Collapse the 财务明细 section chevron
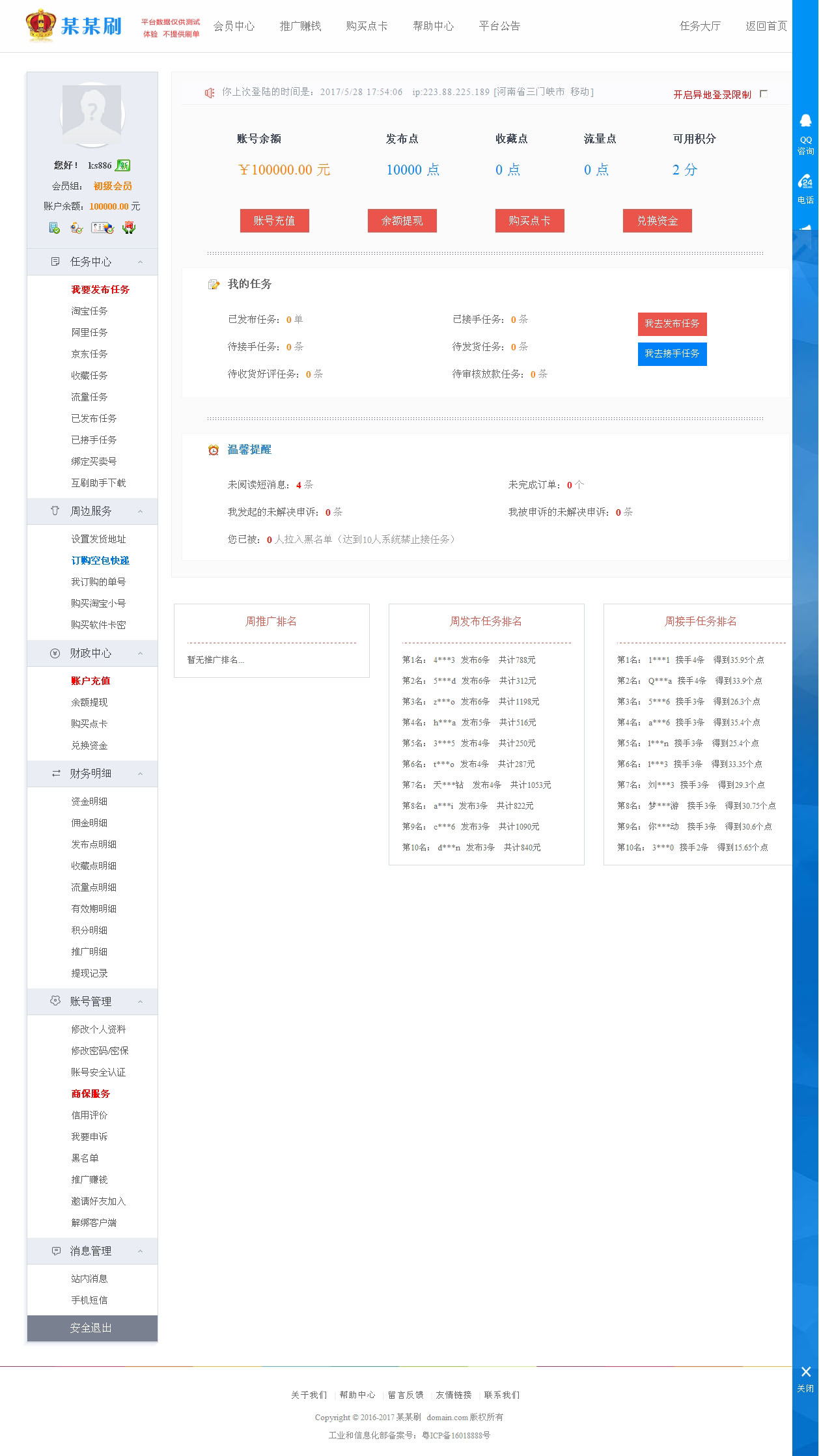 140,774
